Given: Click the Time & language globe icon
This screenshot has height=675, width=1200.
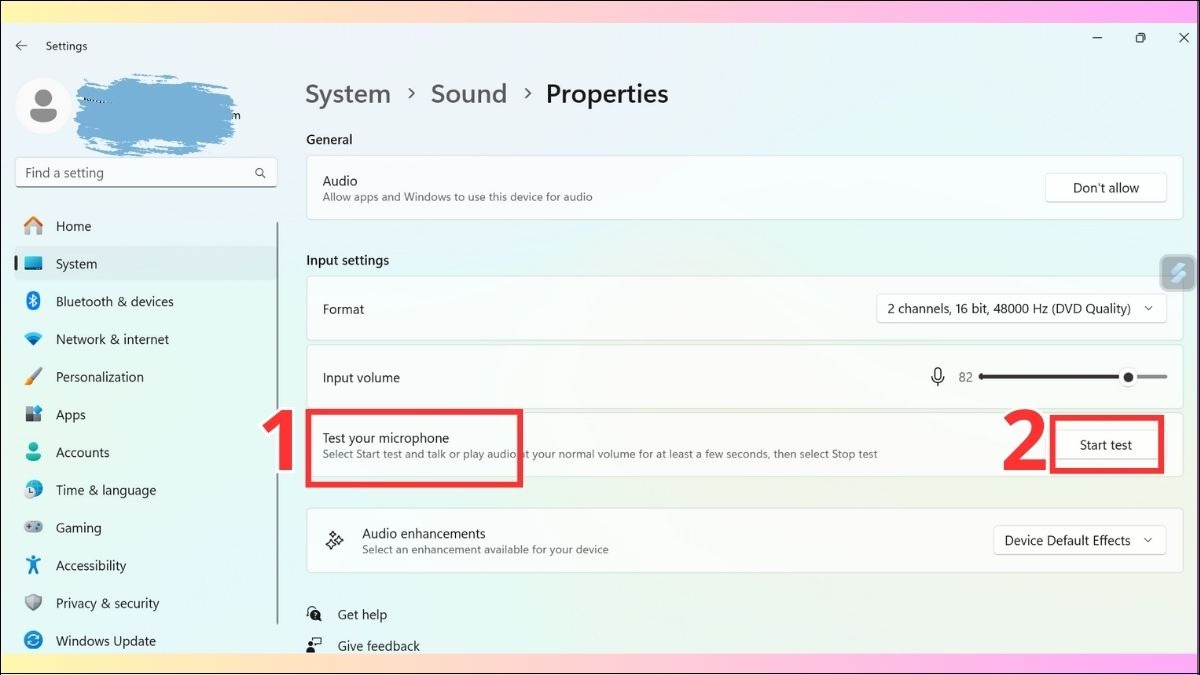Looking at the screenshot, I should [34, 490].
